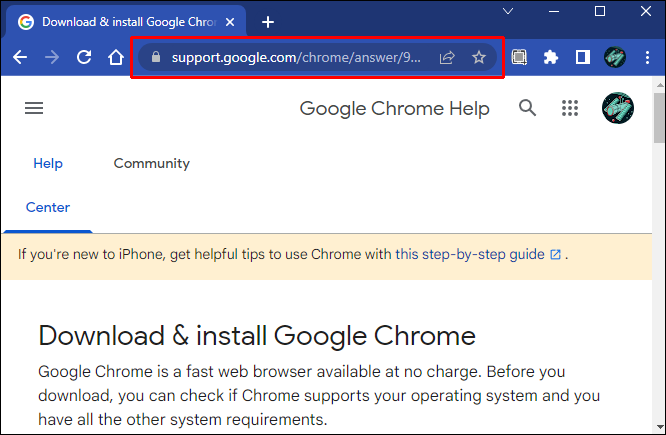Image resolution: width=666 pixels, height=435 pixels.
Task: Click the external link icon after the guide link
Action: tap(555, 254)
